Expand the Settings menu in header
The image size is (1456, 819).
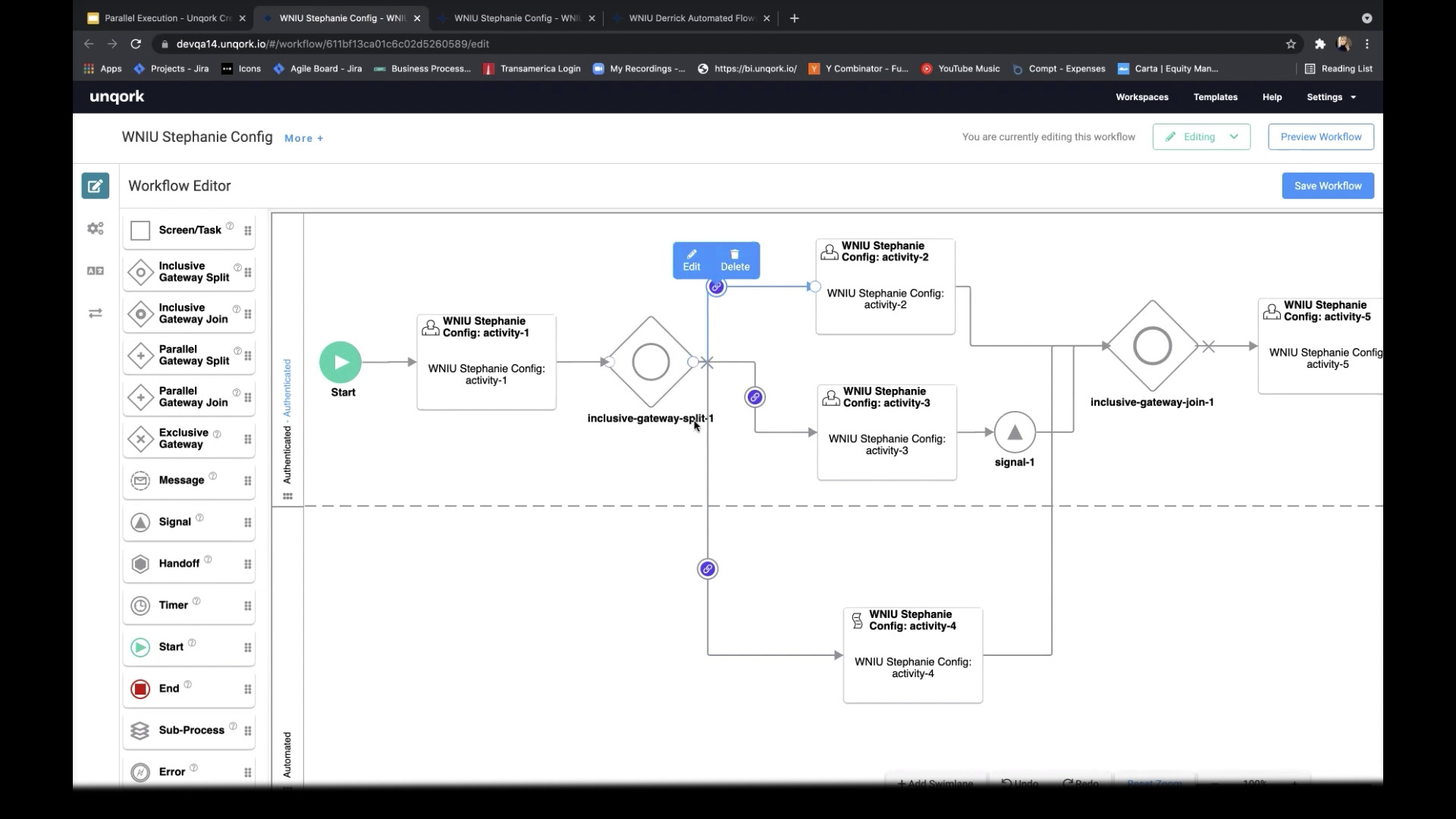[1331, 97]
